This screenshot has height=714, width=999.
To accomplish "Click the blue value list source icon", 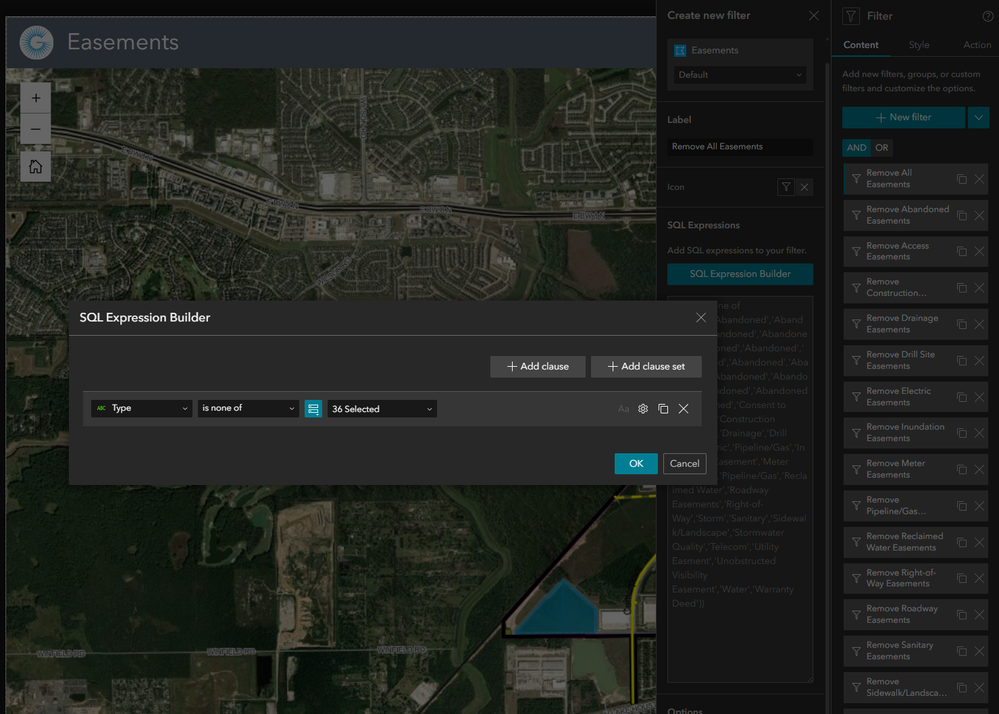I will pyautogui.click(x=313, y=409).
